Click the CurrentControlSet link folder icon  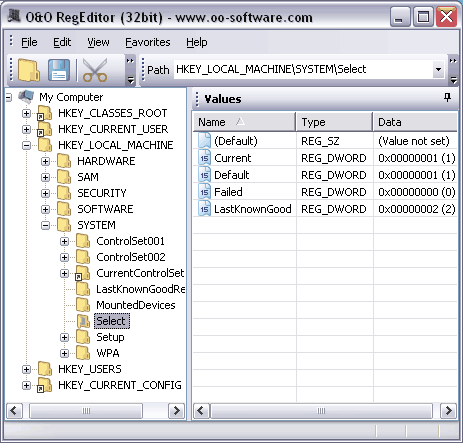tap(82, 273)
